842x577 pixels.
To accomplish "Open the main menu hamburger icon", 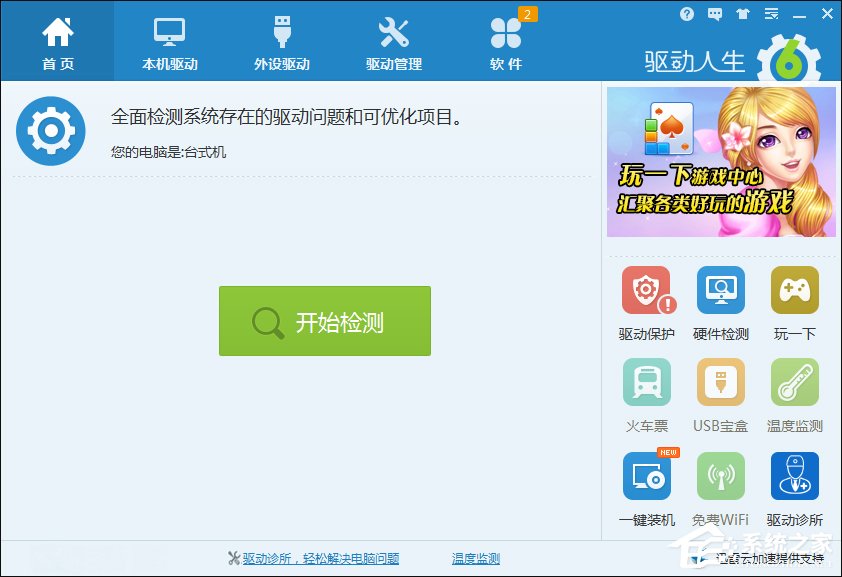I will [769, 14].
